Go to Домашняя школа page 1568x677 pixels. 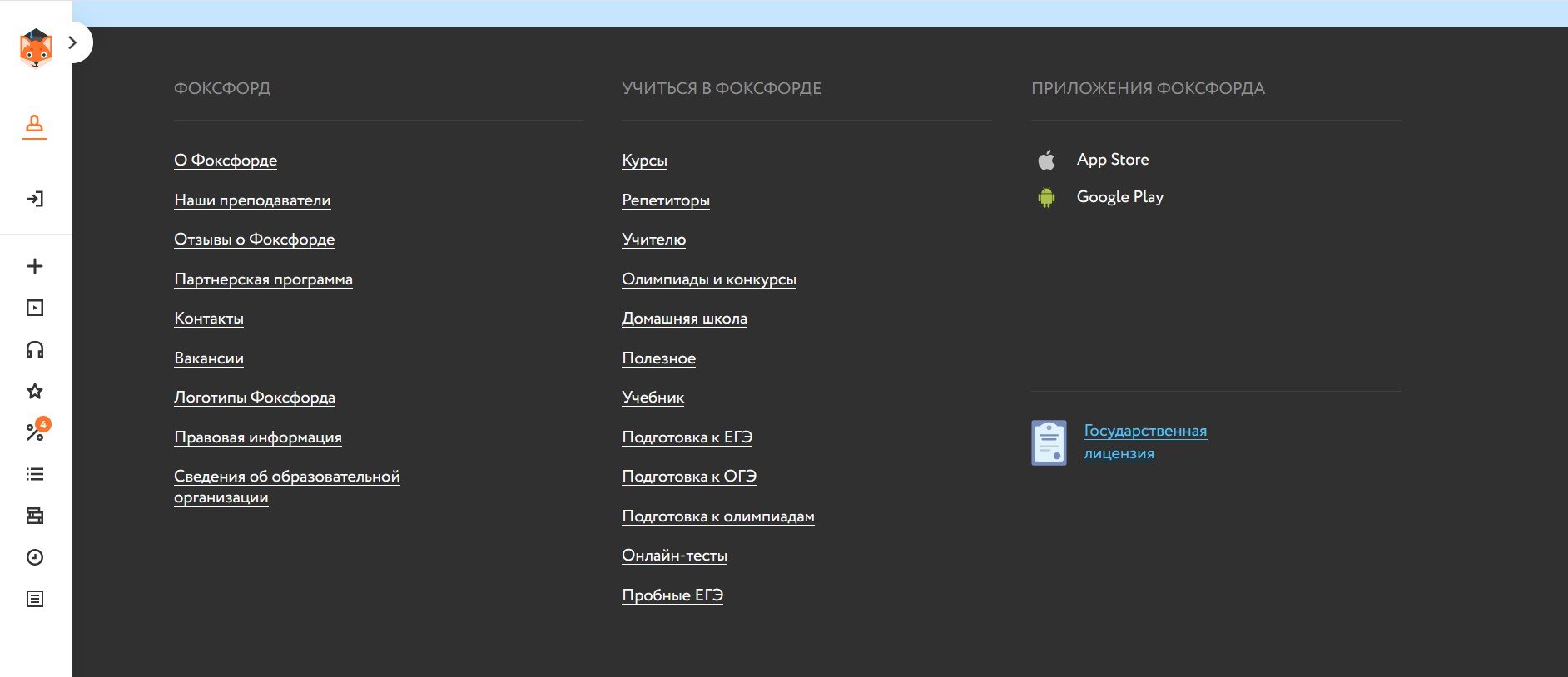685,319
